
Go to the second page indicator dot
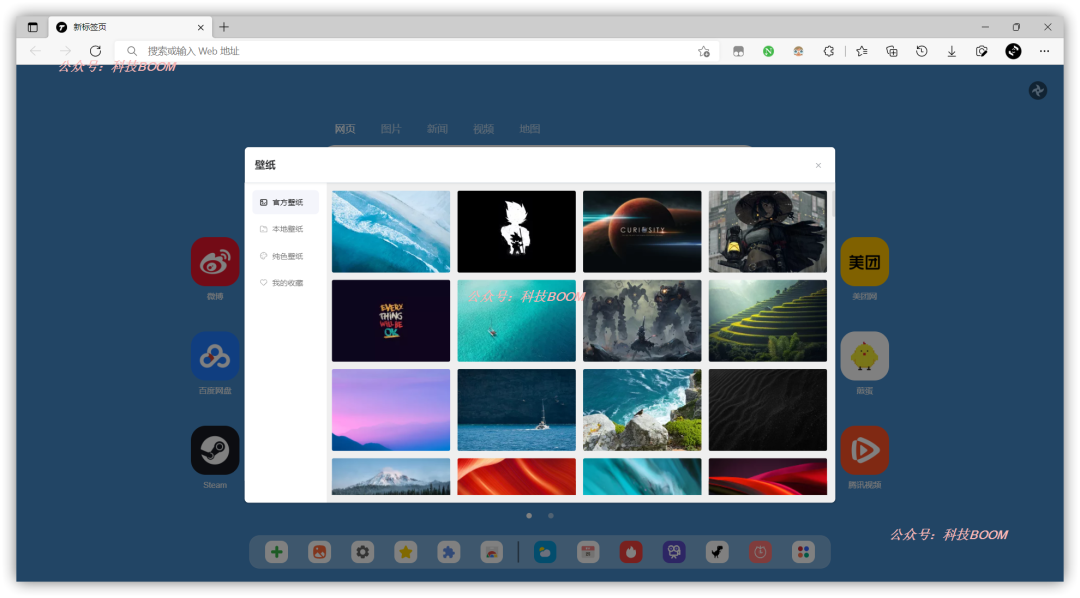(x=551, y=515)
